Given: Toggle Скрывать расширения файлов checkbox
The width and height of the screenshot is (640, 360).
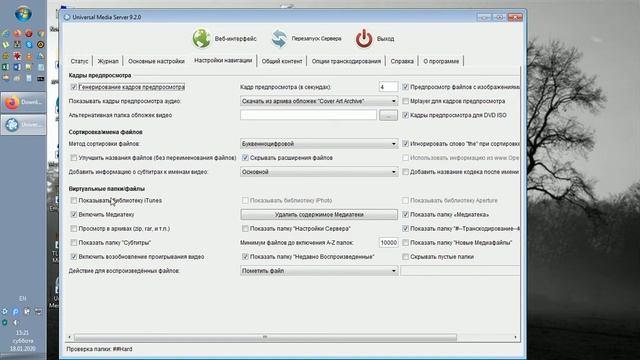Looking at the screenshot, I should (x=245, y=158).
